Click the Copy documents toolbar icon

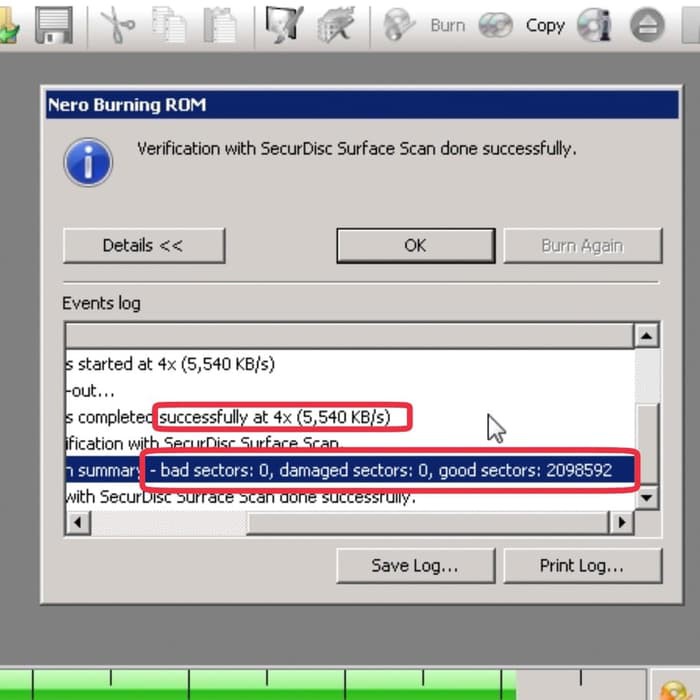coord(168,25)
